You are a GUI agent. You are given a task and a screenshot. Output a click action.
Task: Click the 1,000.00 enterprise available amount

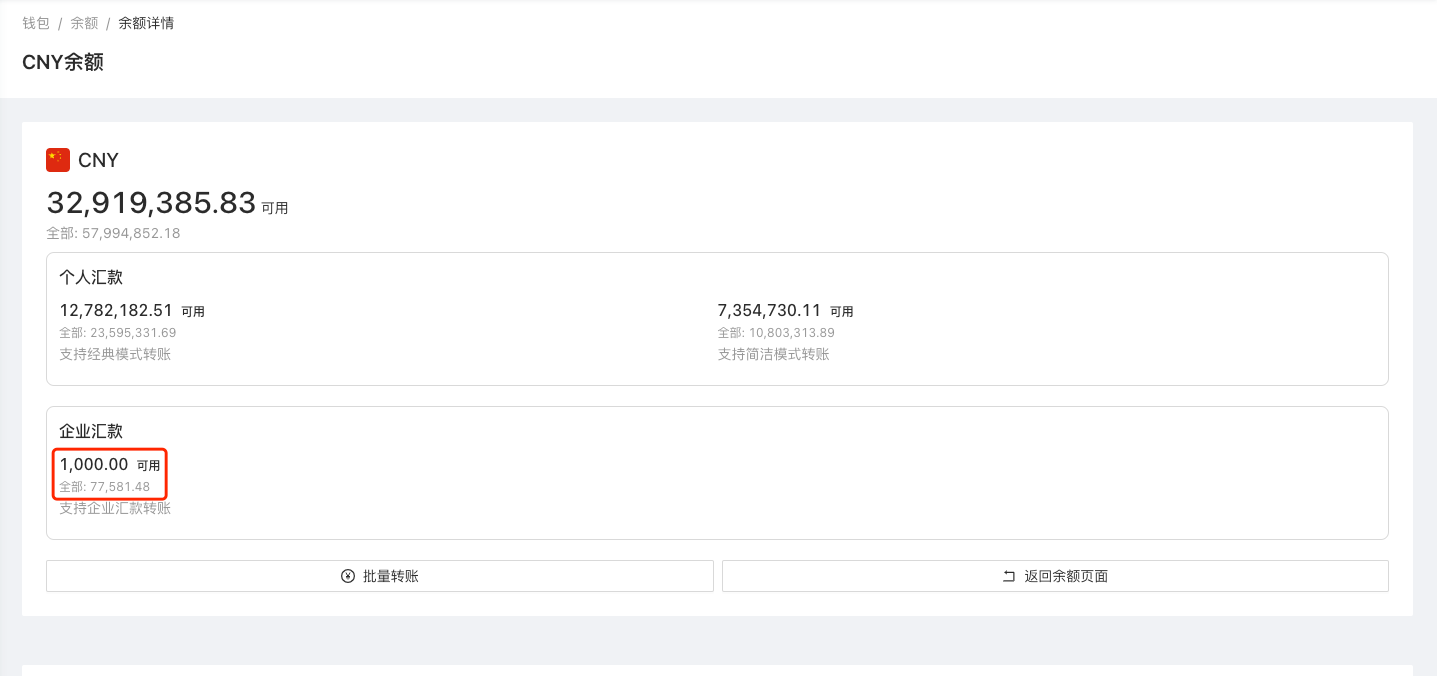tap(94, 464)
